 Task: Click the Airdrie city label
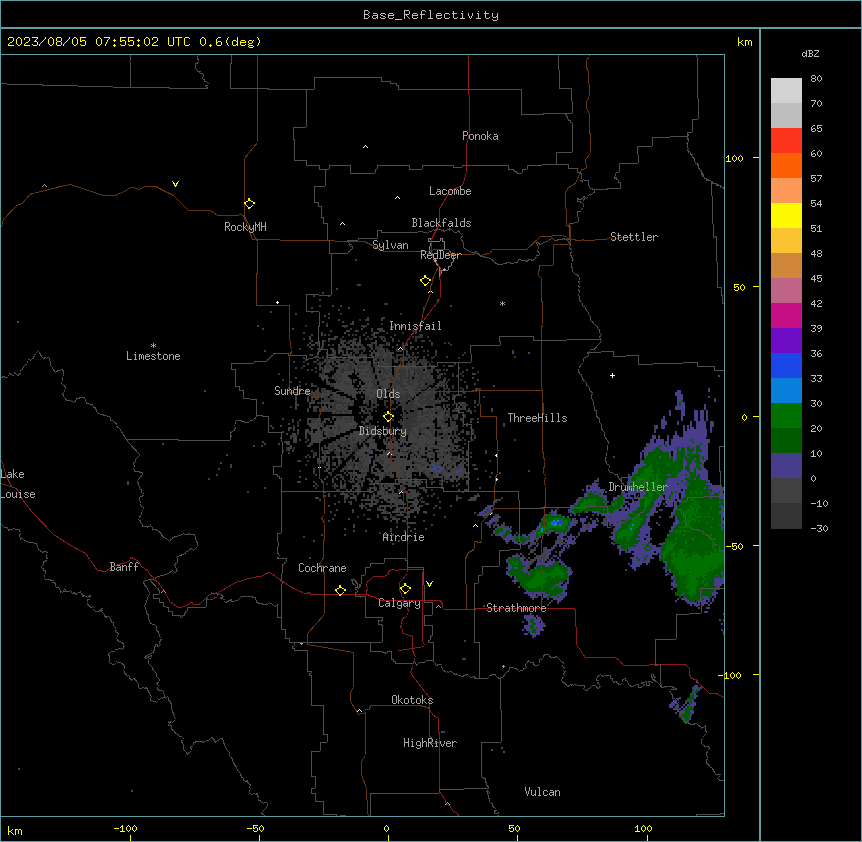[403, 537]
